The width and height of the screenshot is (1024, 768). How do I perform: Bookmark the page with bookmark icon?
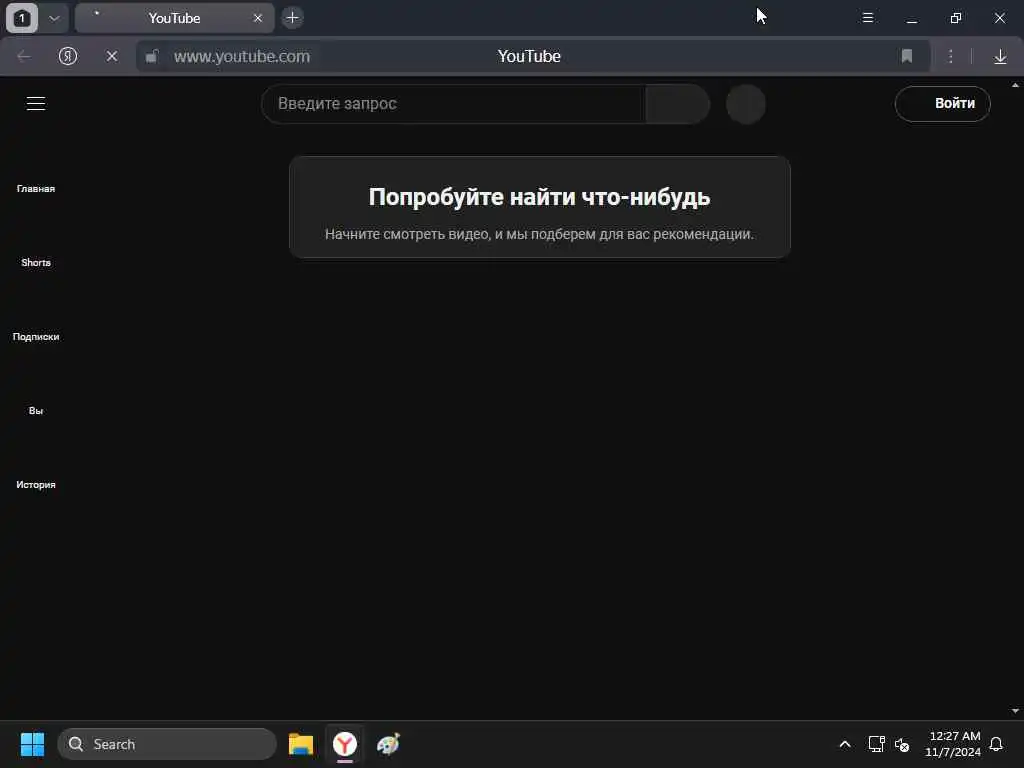906,56
